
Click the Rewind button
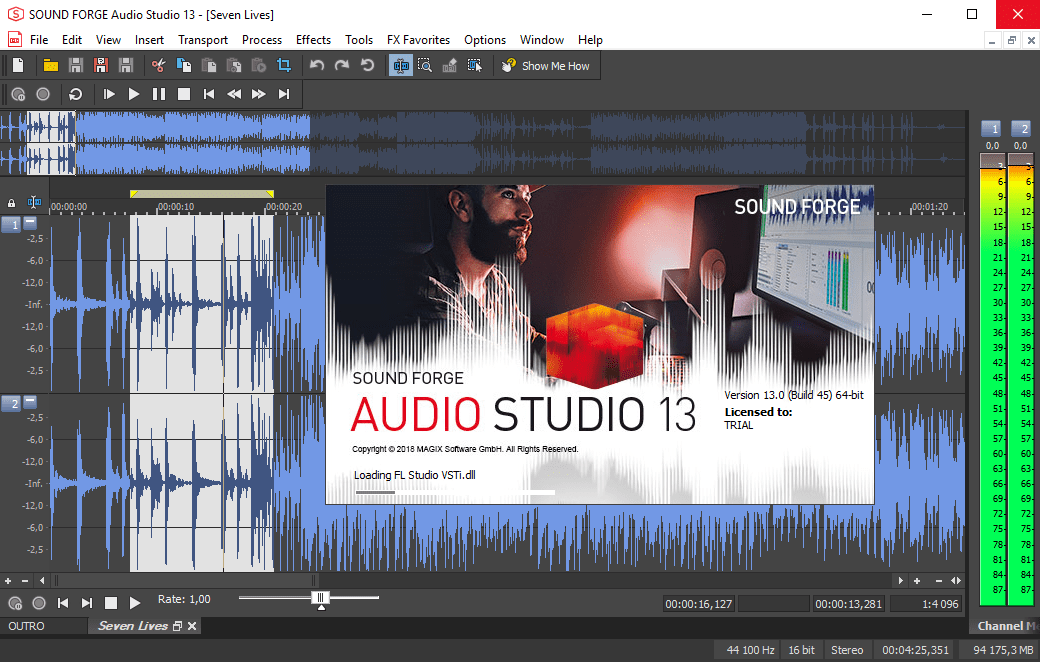233,94
